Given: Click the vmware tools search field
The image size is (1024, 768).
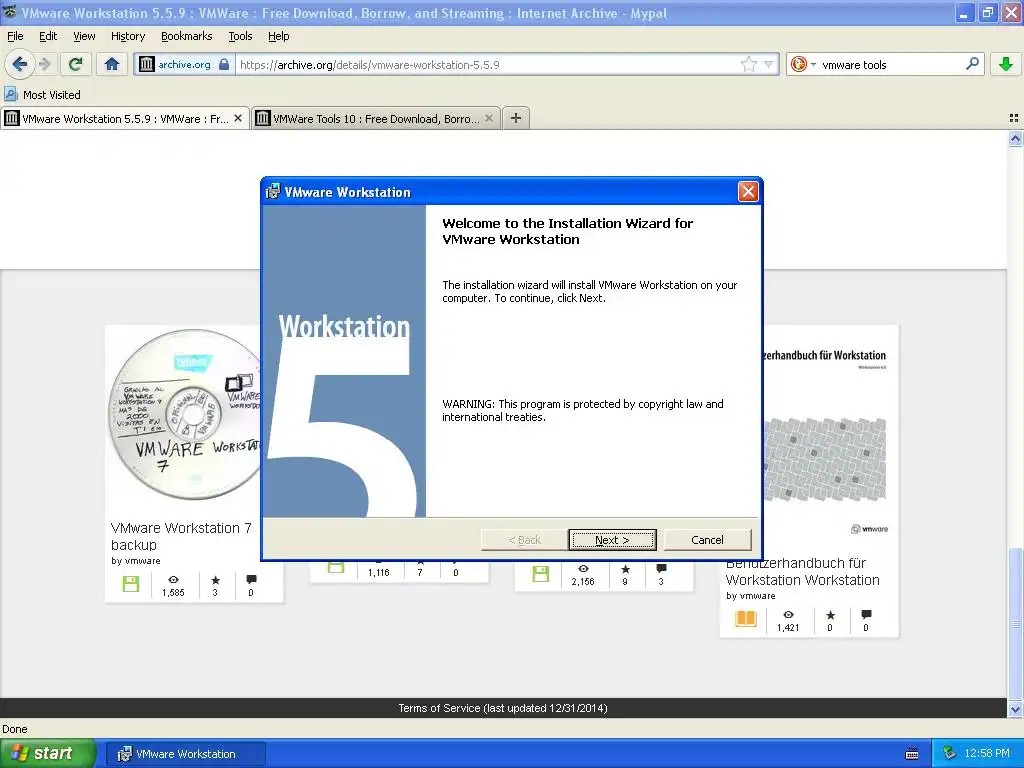Looking at the screenshot, I should (891, 65).
